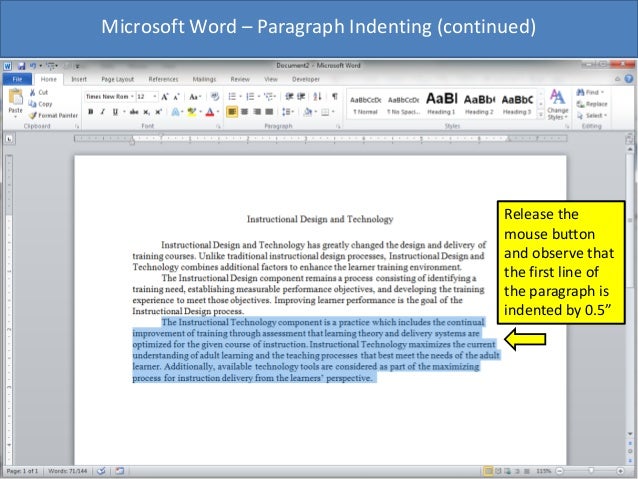This screenshot has height=479, width=638.
Task: Switch to Print Layout view in status bar
Action: (x=488, y=471)
